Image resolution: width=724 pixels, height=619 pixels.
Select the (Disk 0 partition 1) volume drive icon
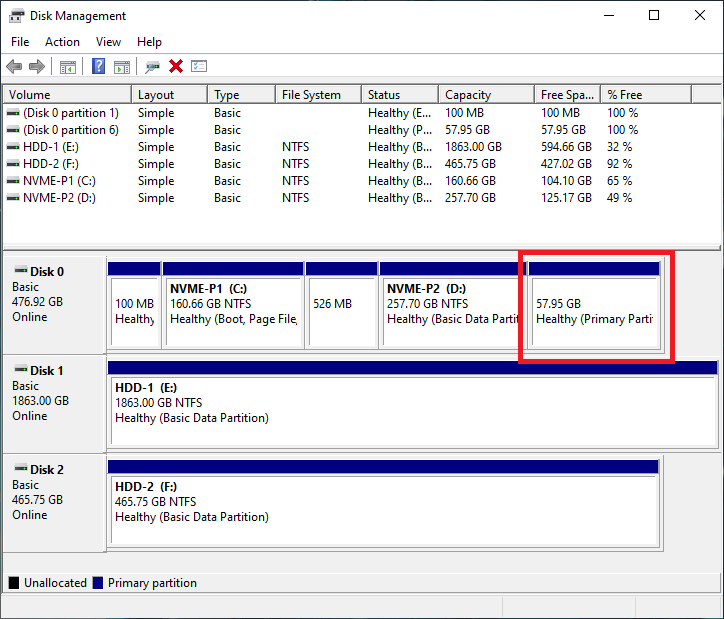click(13, 113)
